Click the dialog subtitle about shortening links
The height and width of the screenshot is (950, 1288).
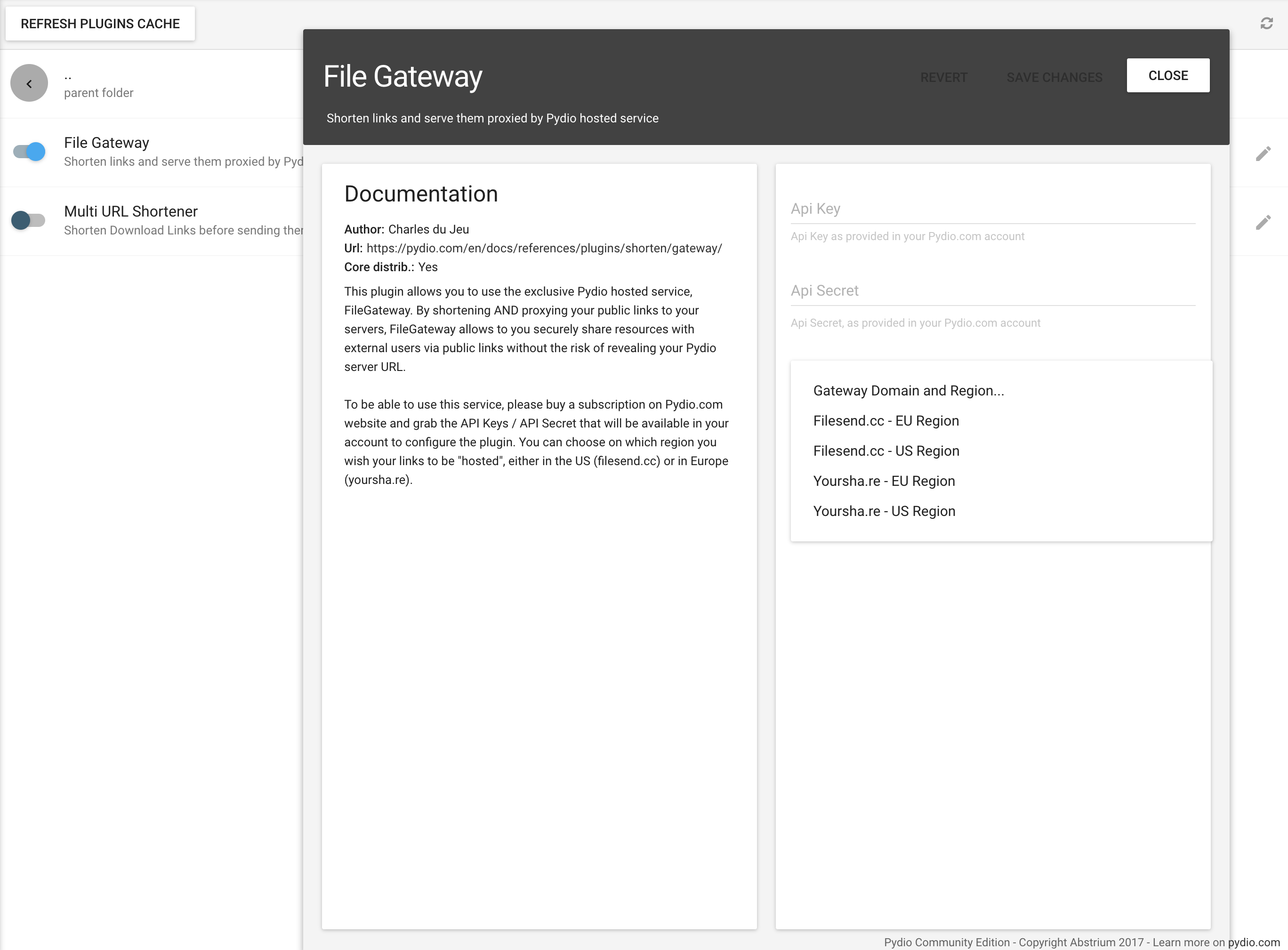pos(492,119)
